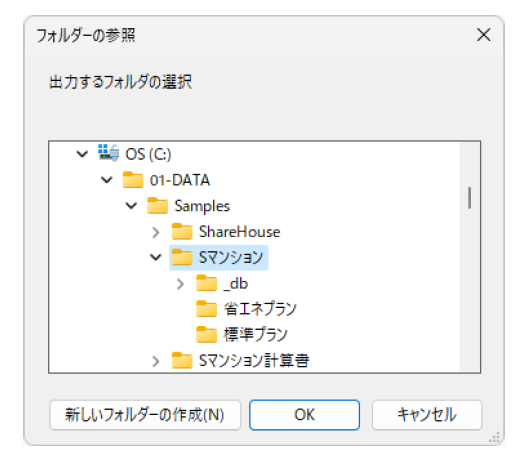
Task: Click the _db folder icon
Action: click(x=206, y=283)
